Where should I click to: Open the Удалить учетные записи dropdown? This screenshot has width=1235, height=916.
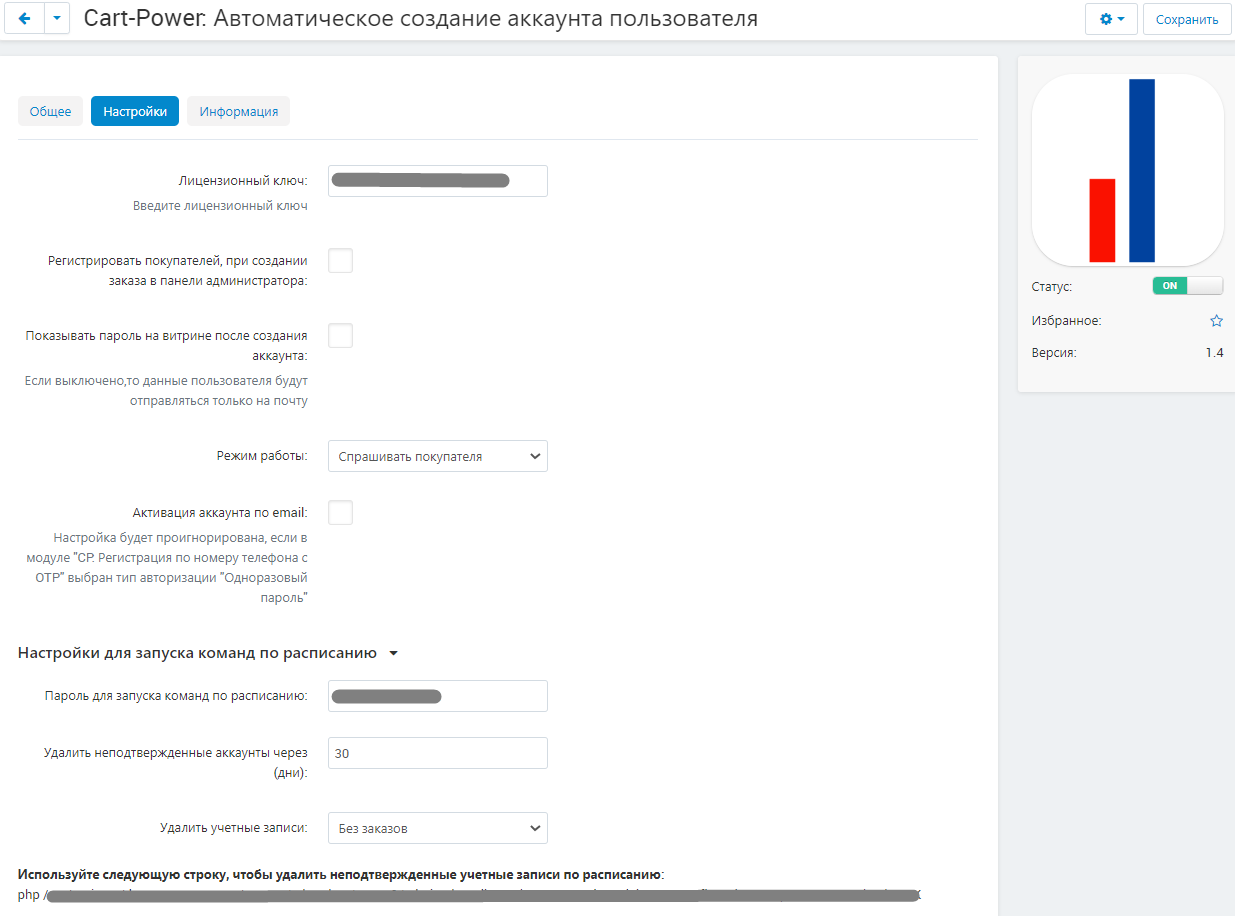(438, 828)
